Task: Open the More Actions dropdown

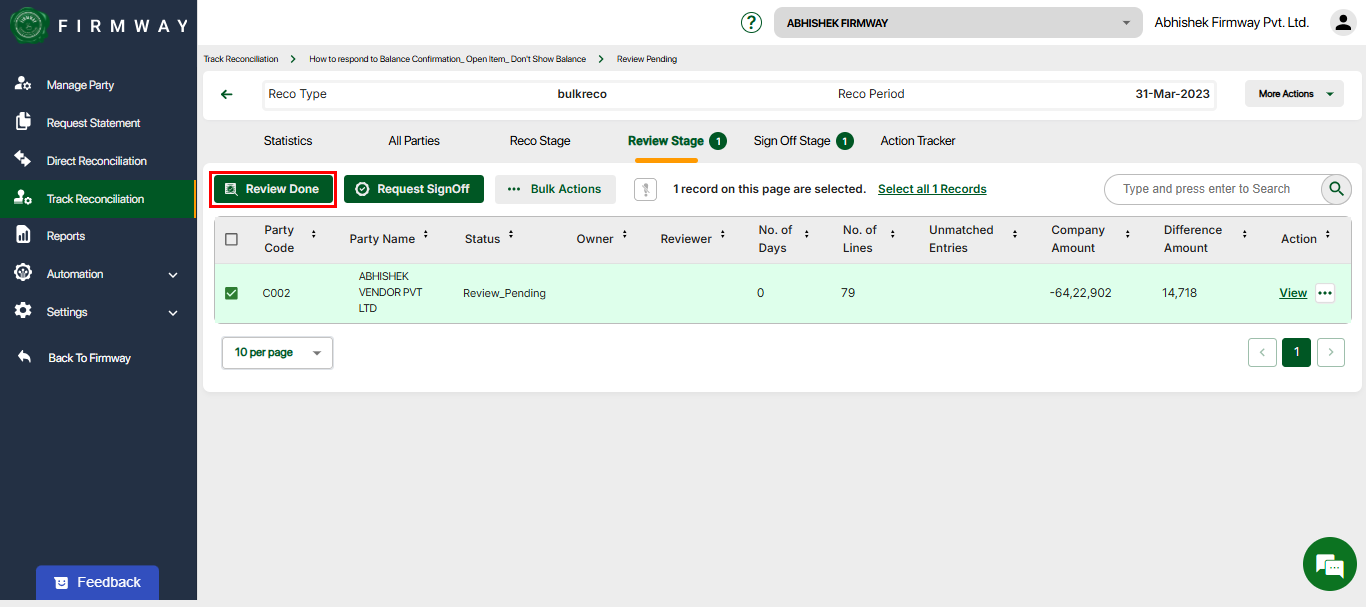Action: click(x=1294, y=94)
